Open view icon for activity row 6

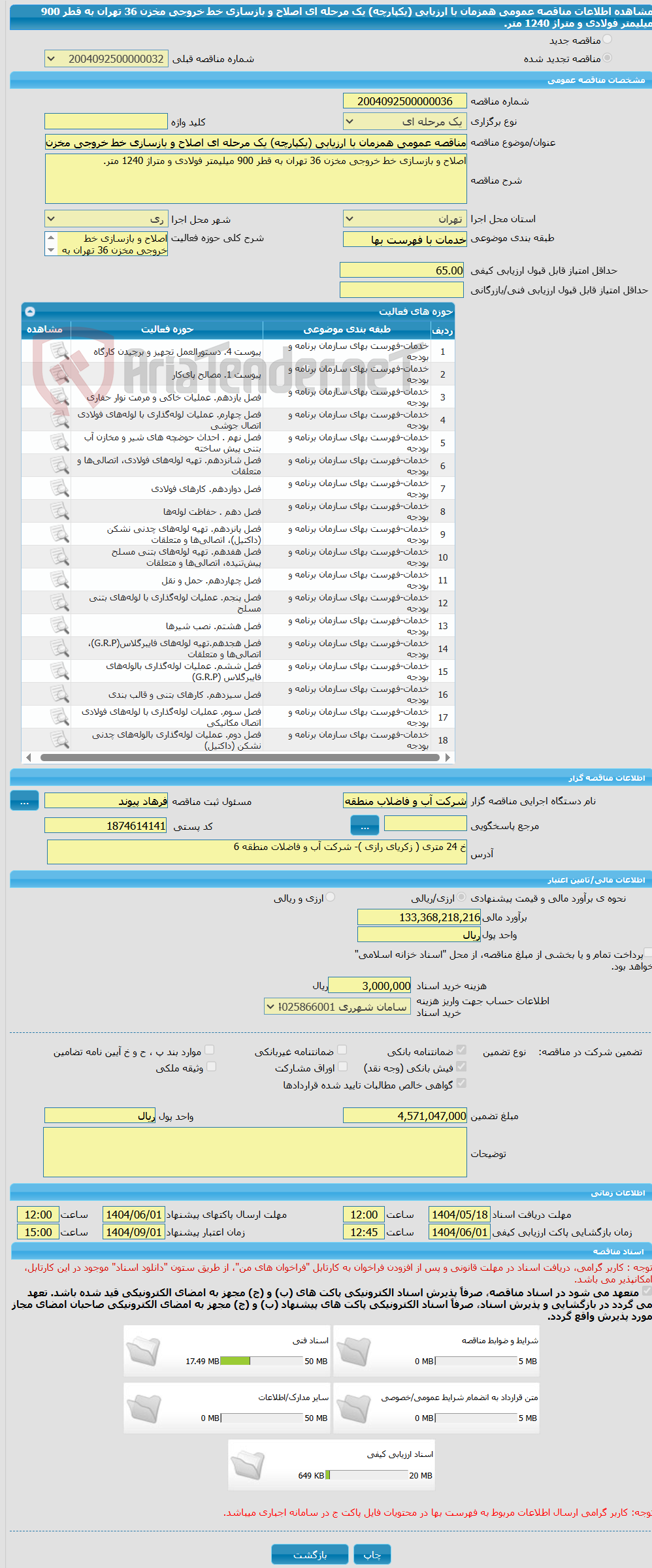pos(59,466)
